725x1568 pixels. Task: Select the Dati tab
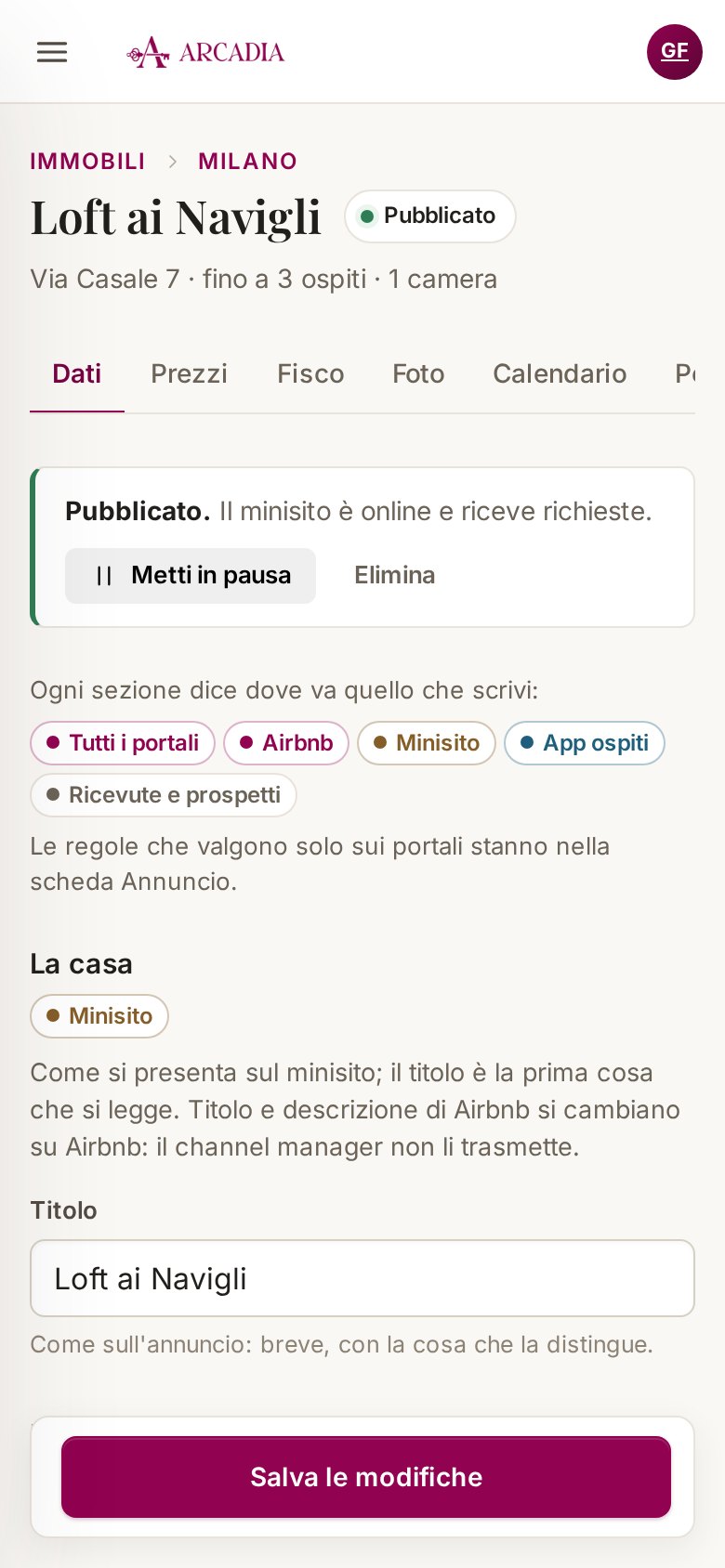pyautogui.click(x=77, y=373)
